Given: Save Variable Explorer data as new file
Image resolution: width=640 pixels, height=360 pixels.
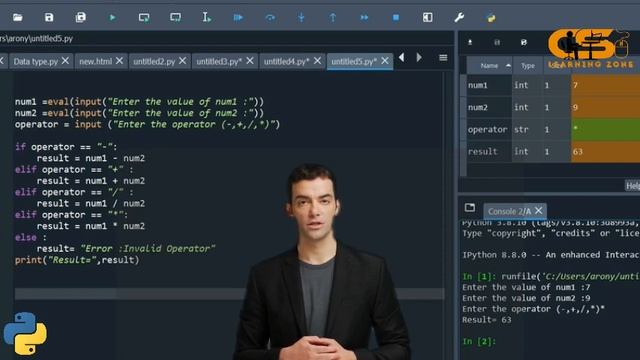Looking at the screenshot, I should 524,42.
